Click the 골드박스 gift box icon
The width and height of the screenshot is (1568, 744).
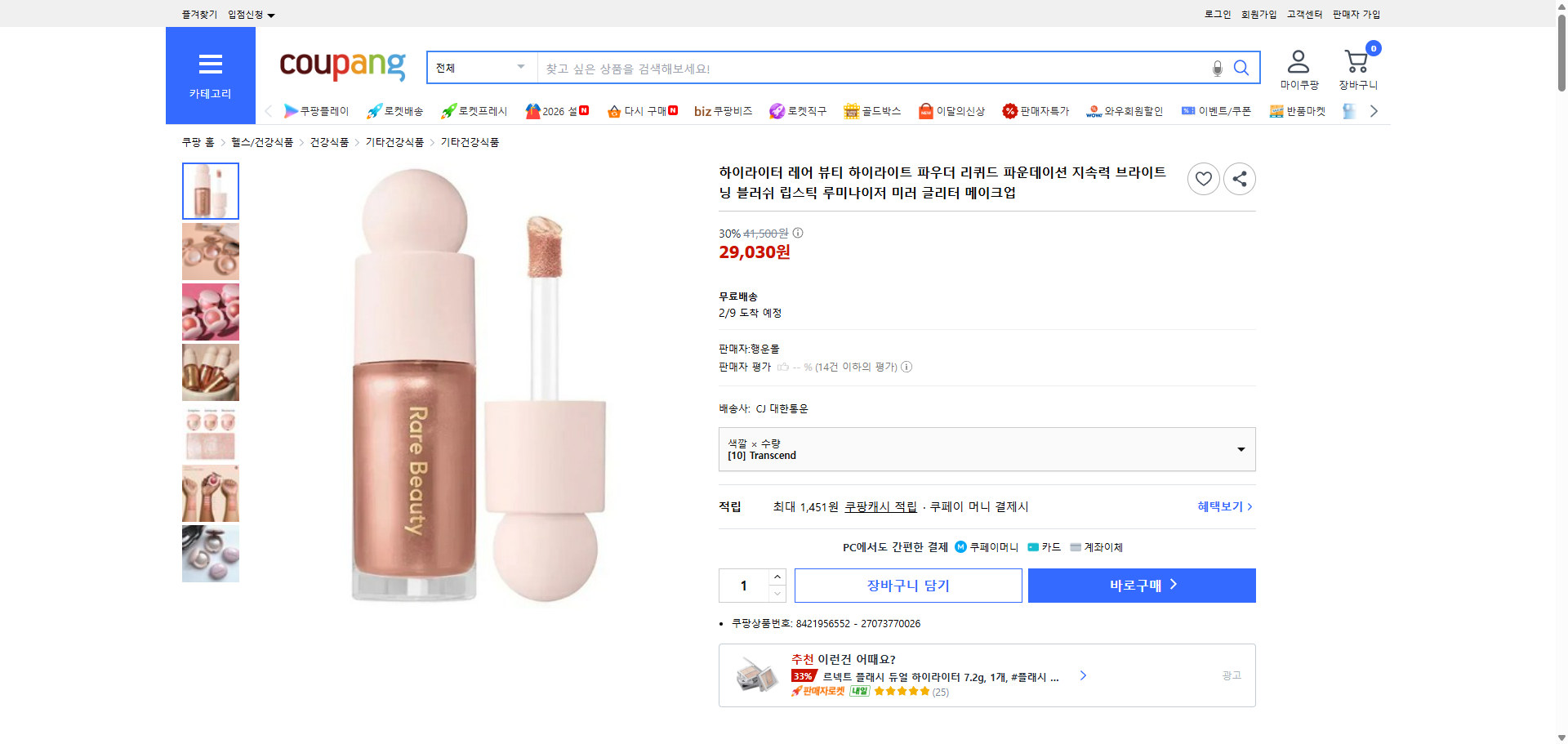click(x=849, y=111)
